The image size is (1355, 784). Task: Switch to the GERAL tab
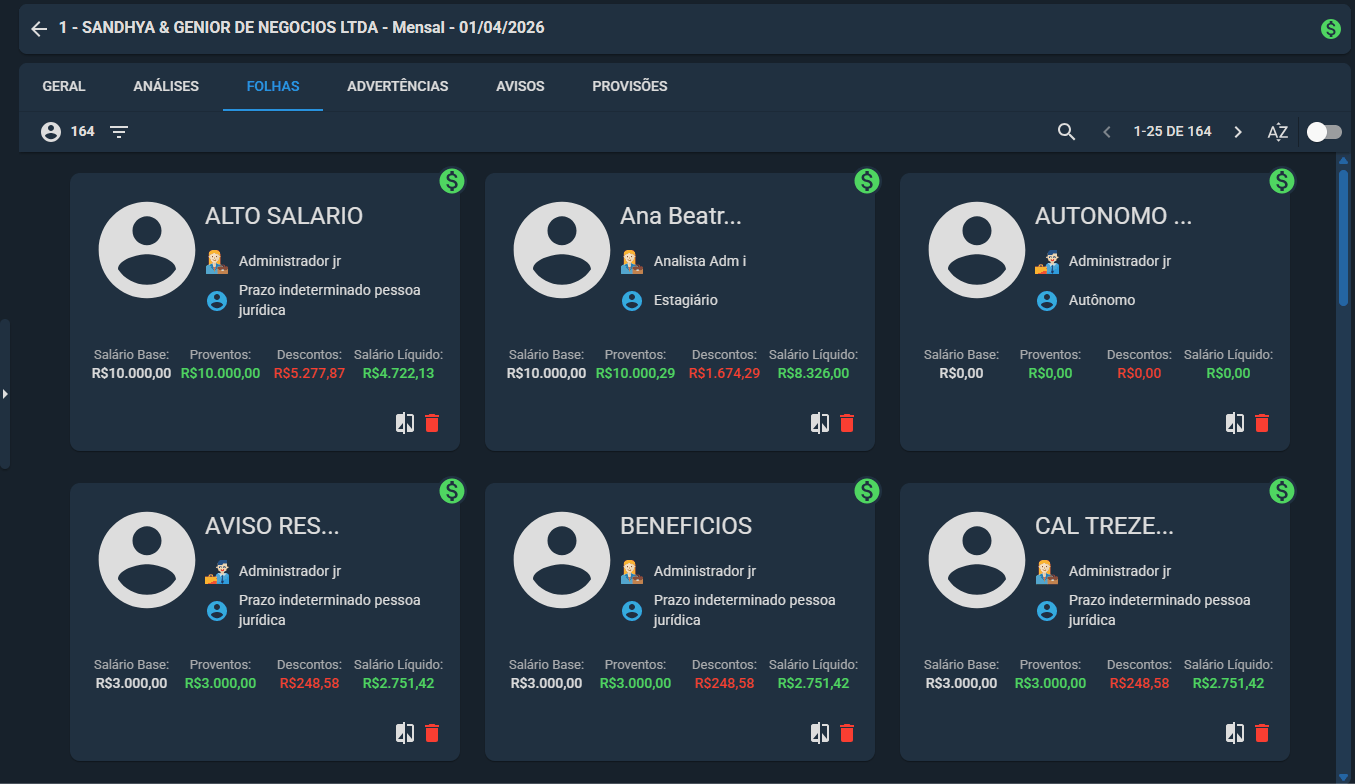(x=64, y=86)
